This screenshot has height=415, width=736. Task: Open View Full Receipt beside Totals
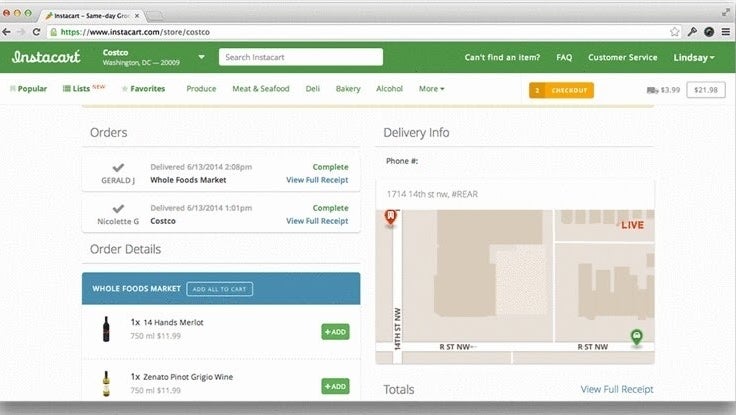point(617,389)
